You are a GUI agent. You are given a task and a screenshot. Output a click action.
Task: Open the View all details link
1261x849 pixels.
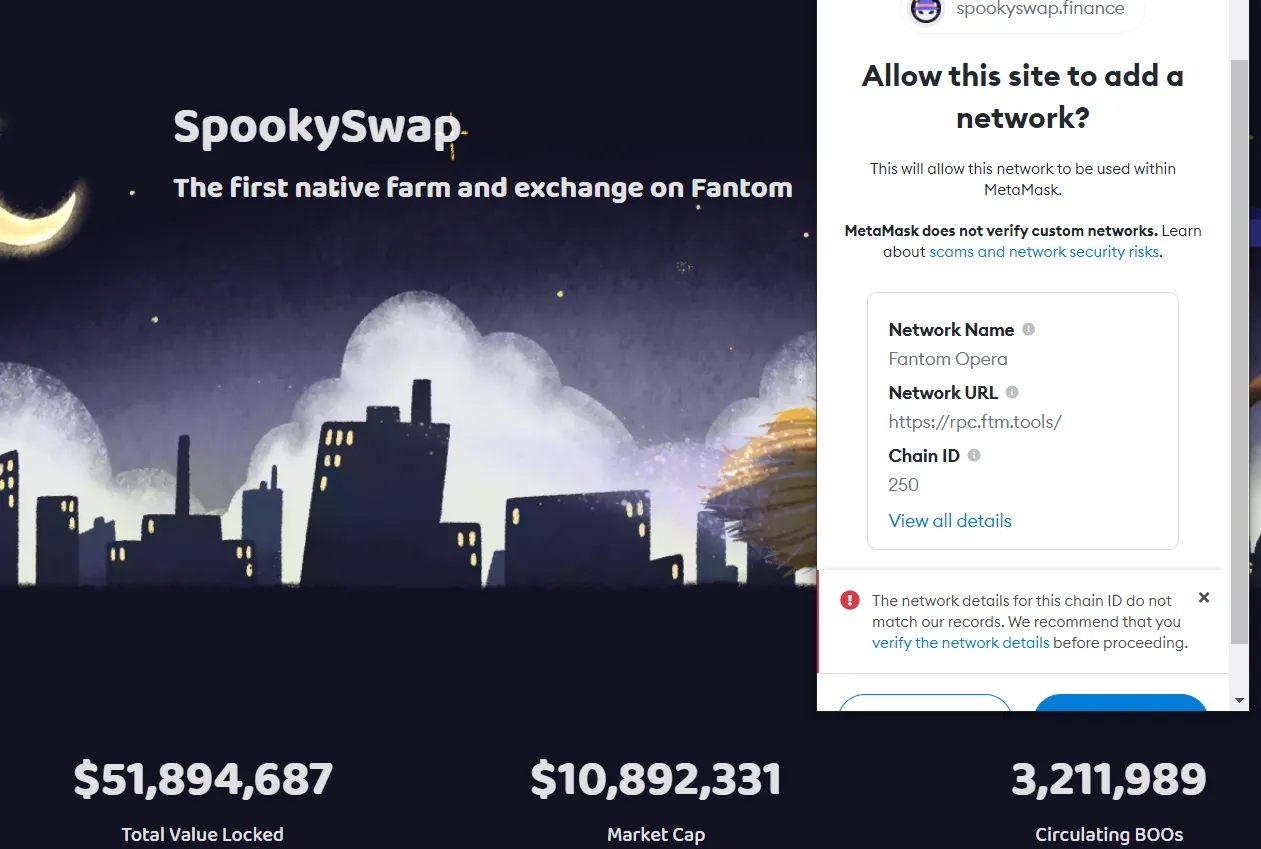click(x=950, y=520)
